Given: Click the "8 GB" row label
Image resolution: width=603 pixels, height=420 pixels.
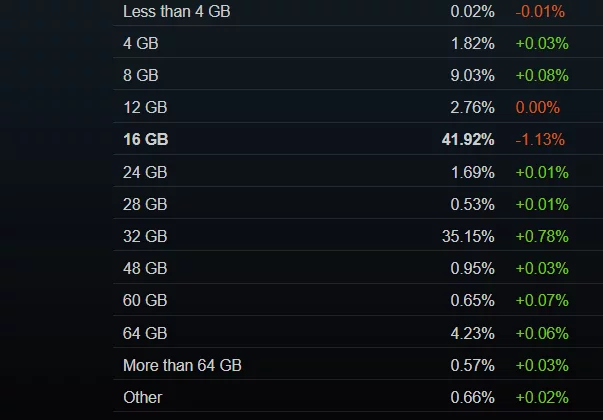Looking at the screenshot, I should tap(140, 75).
